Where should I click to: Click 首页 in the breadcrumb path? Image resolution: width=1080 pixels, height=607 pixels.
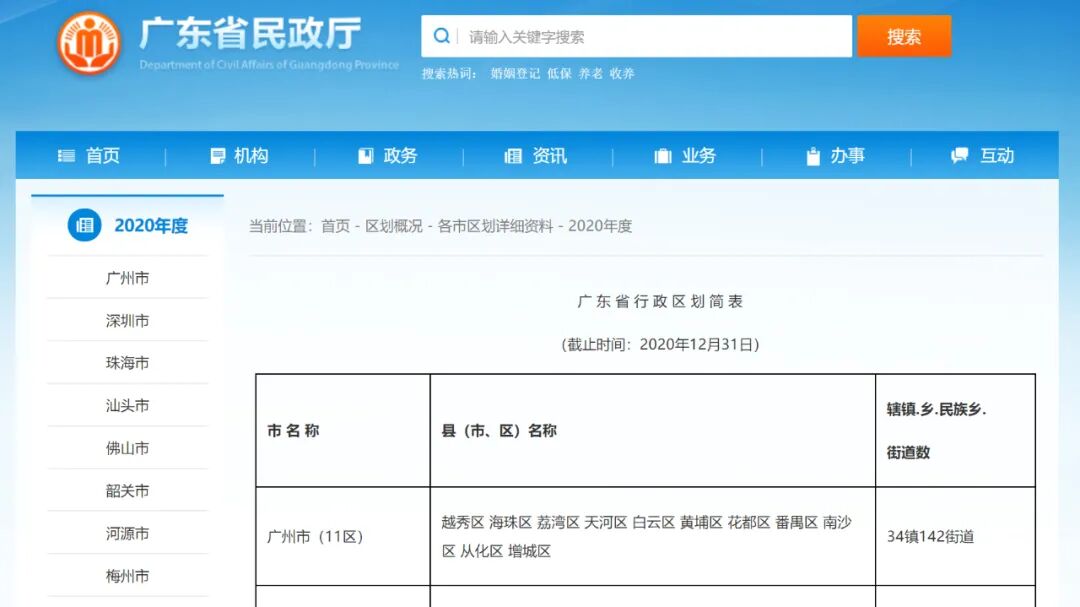pyautogui.click(x=335, y=226)
